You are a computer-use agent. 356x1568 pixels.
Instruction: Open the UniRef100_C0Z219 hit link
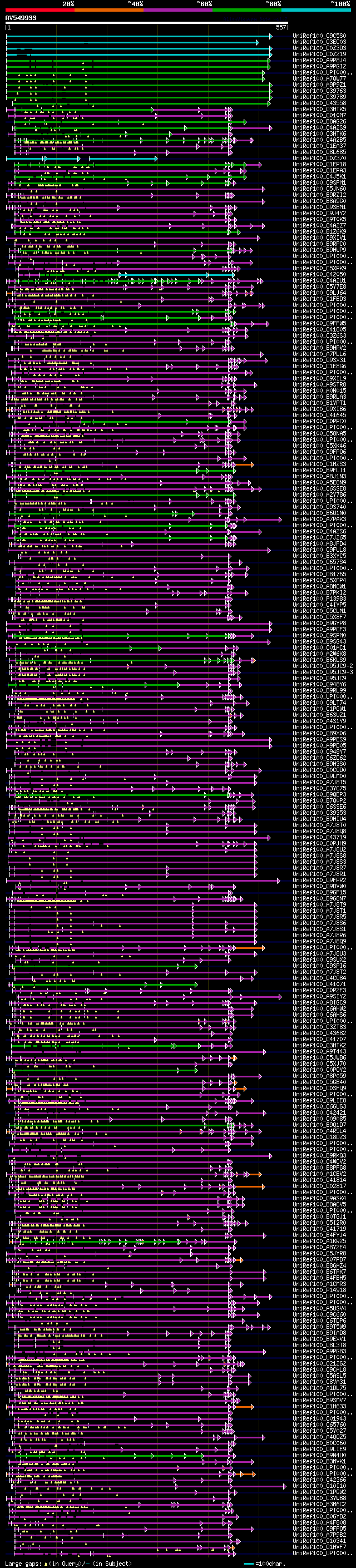pos(319,54)
